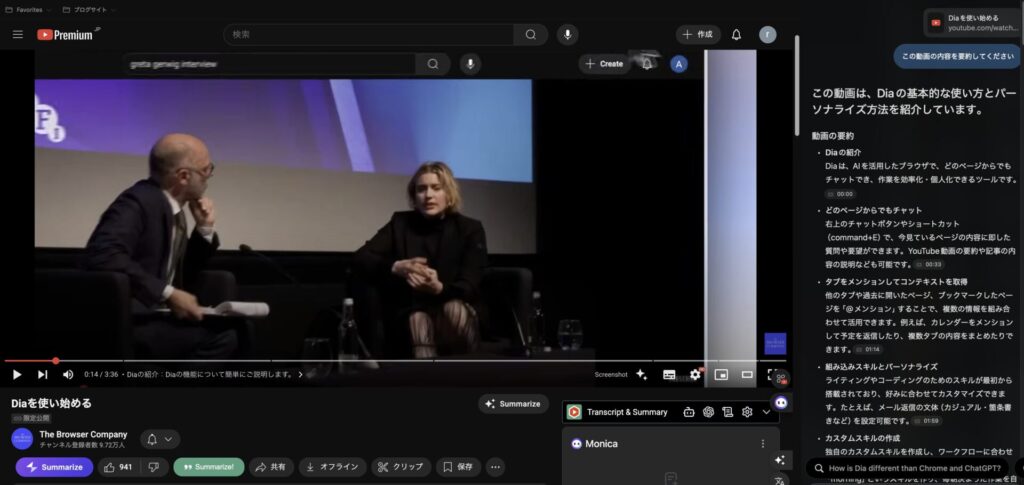The image size is (1024, 485).
Task: Jump to the 00:33 timestamp chip
Action: pyautogui.click(x=929, y=264)
